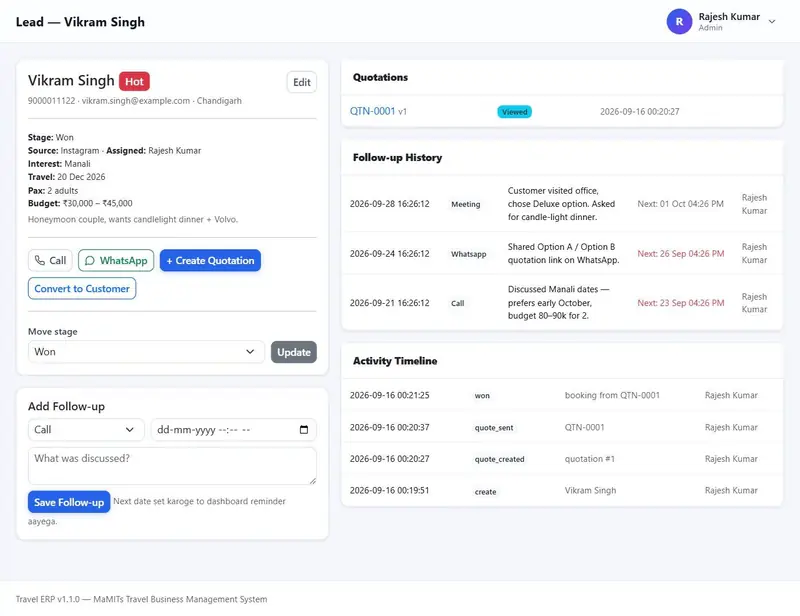Click the Hot lead badge

click(134, 81)
